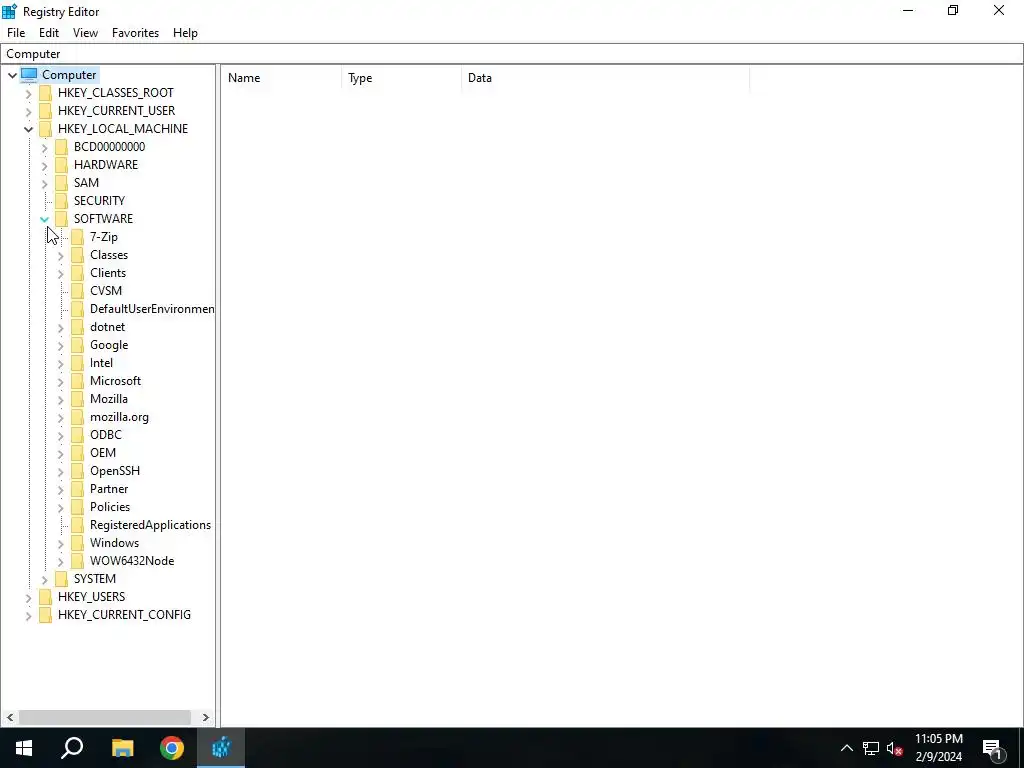
Task: Click the Computer icon in the tree
Action: [29, 74]
